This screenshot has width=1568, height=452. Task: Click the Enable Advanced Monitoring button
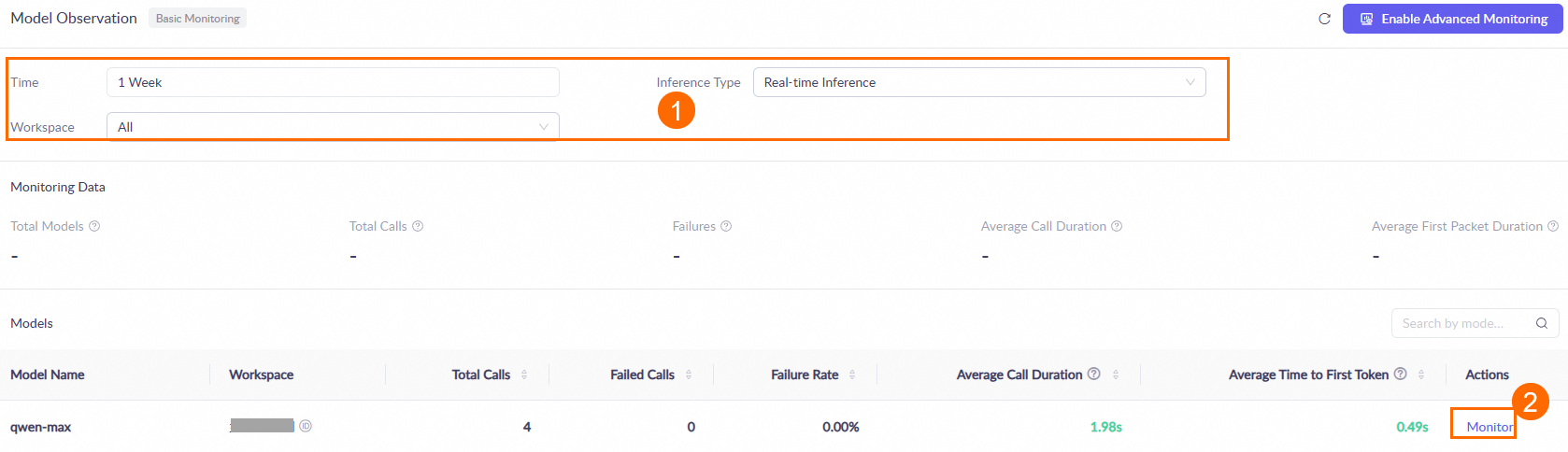click(x=1453, y=19)
